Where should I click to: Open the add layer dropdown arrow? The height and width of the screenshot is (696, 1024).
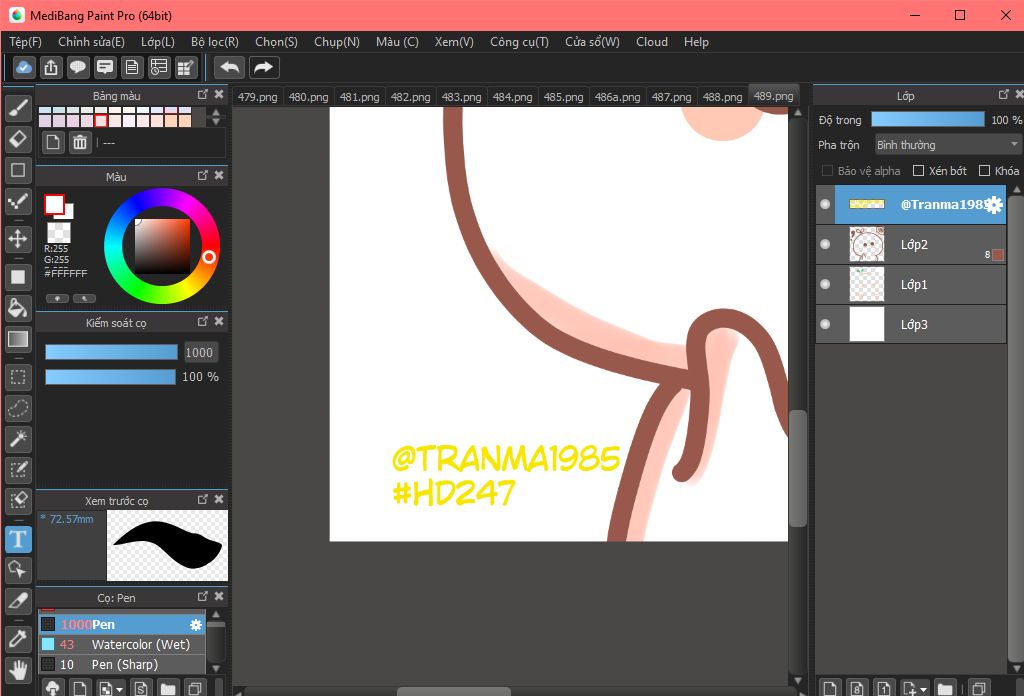click(923, 689)
